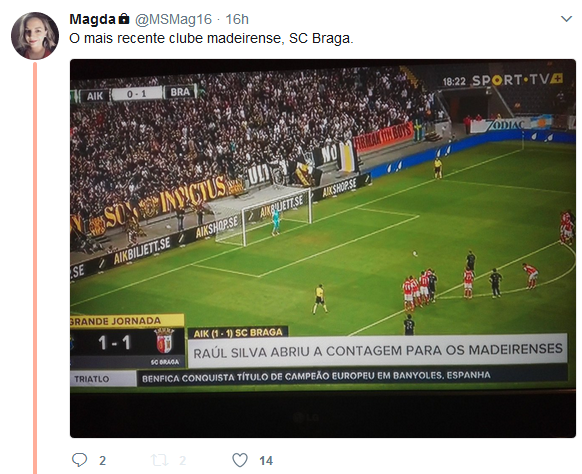Click the padlock icon beside Magda
This screenshot has height=474, width=582.
pyautogui.click(x=124, y=19)
